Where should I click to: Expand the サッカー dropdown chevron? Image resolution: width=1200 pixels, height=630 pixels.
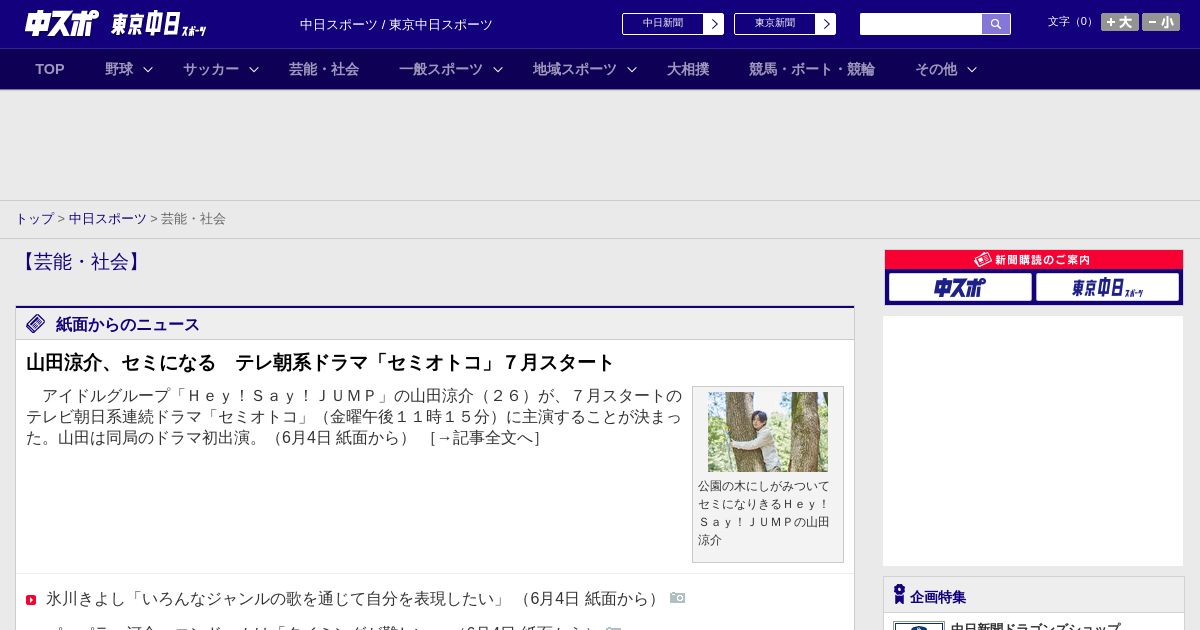point(254,70)
